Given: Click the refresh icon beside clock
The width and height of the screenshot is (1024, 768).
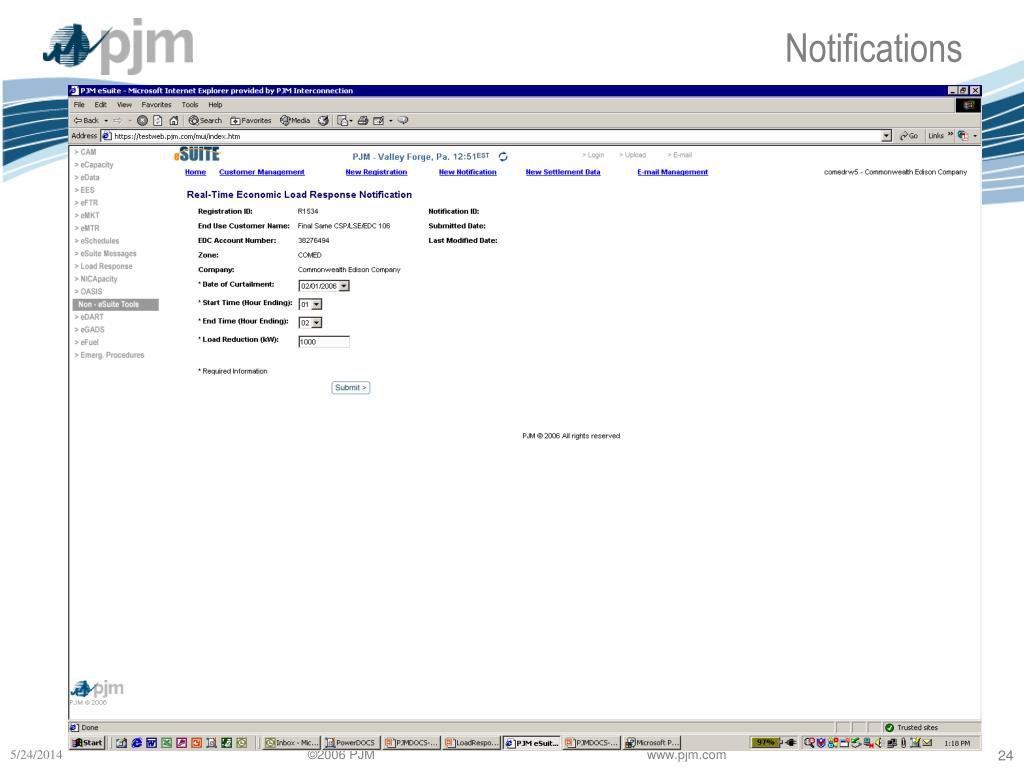Looking at the screenshot, I should click(503, 157).
